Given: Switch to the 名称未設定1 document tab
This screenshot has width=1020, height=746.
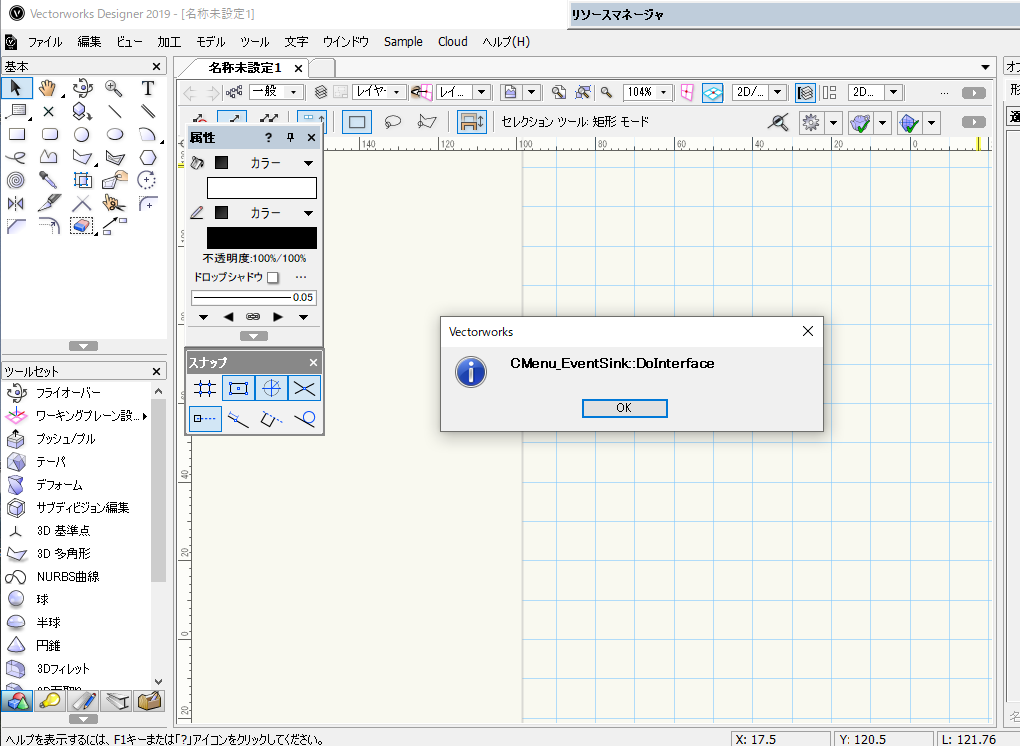Looking at the screenshot, I should [x=245, y=68].
